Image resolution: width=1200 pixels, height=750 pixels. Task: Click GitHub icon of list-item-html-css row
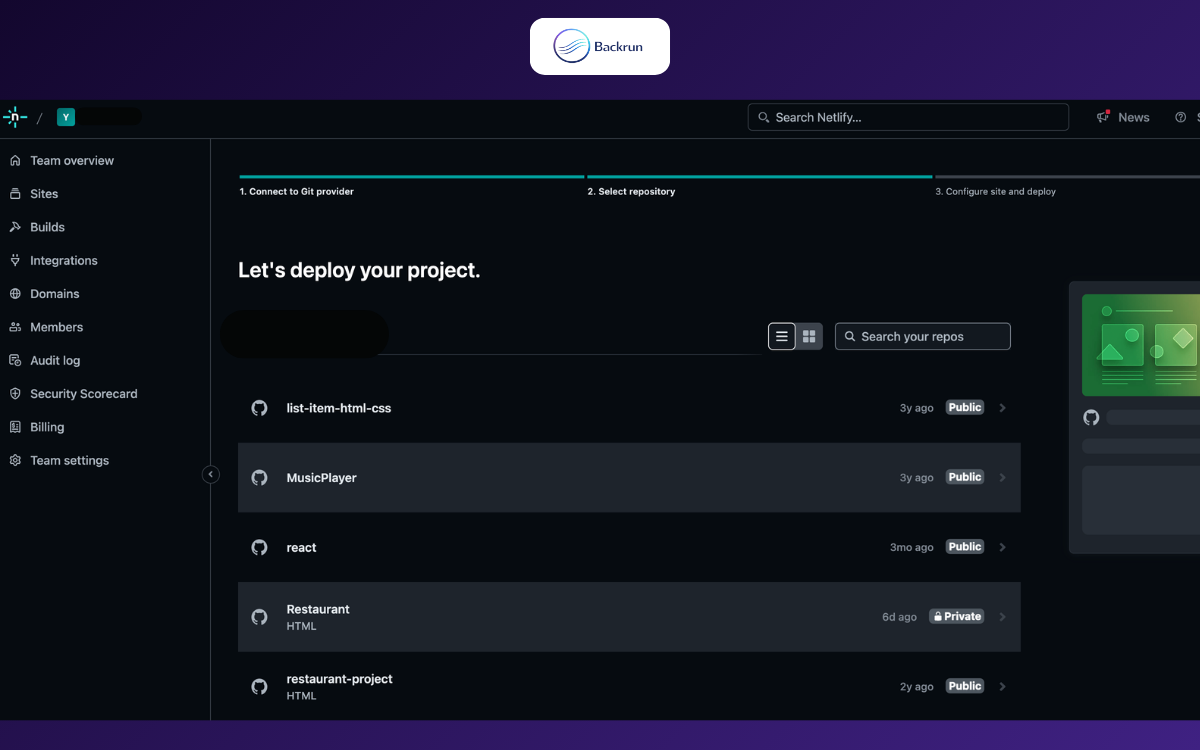click(259, 408)
